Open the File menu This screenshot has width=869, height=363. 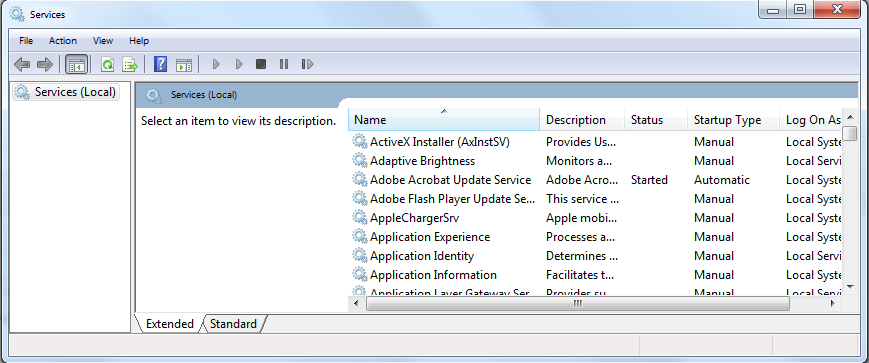(x=26, y=40)
